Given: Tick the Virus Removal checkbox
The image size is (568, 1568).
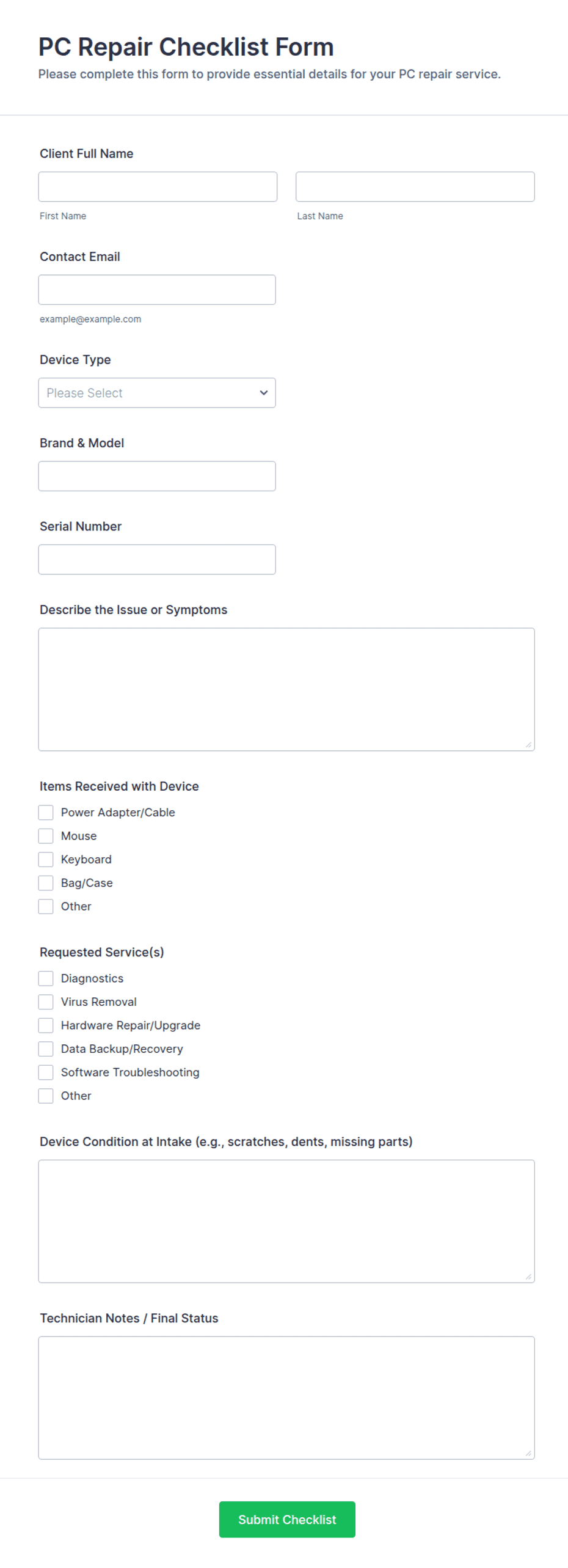Looking at the screenshot, I should pos(46,1002).
